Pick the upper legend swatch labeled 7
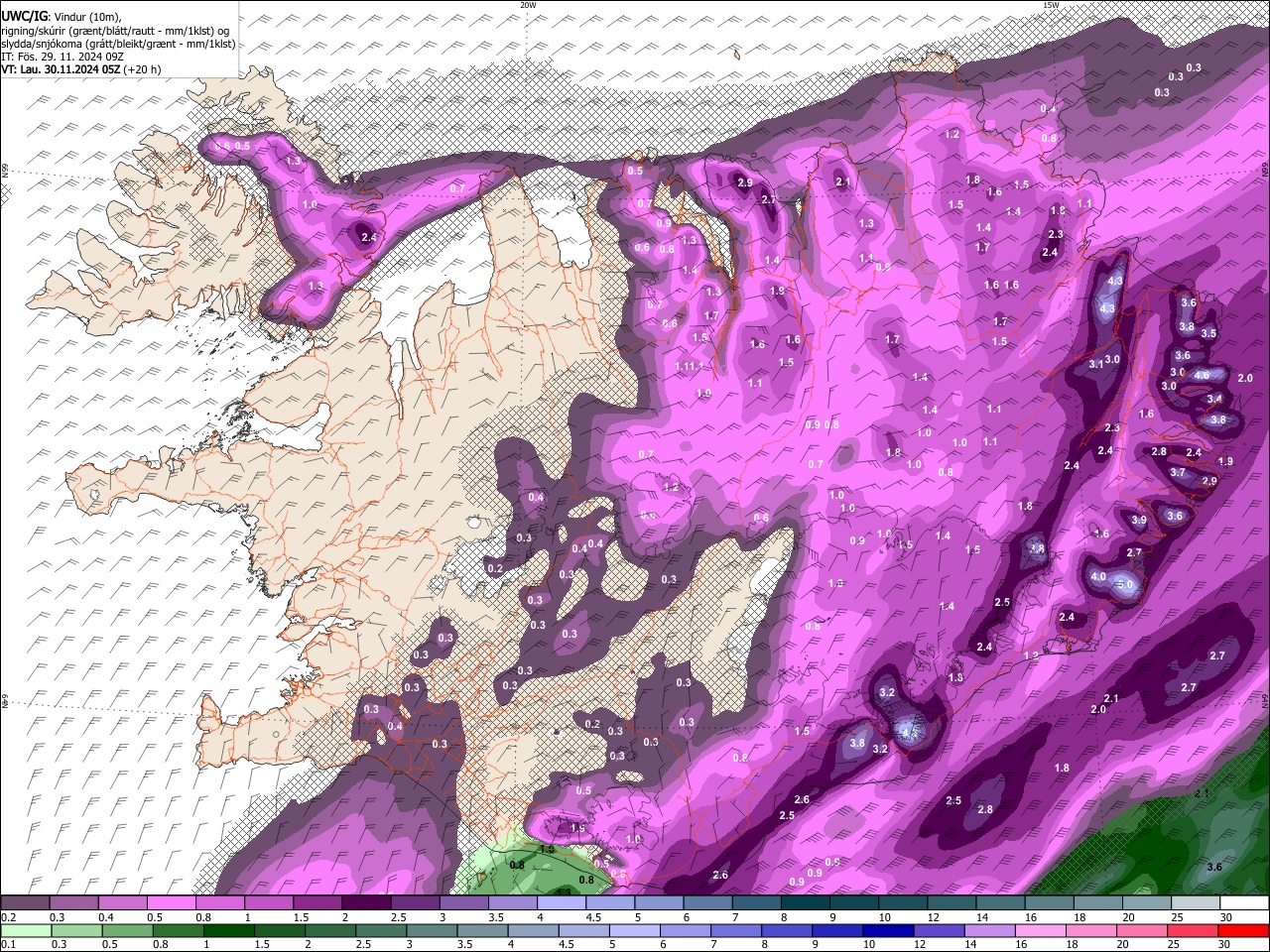 (756, 903)
